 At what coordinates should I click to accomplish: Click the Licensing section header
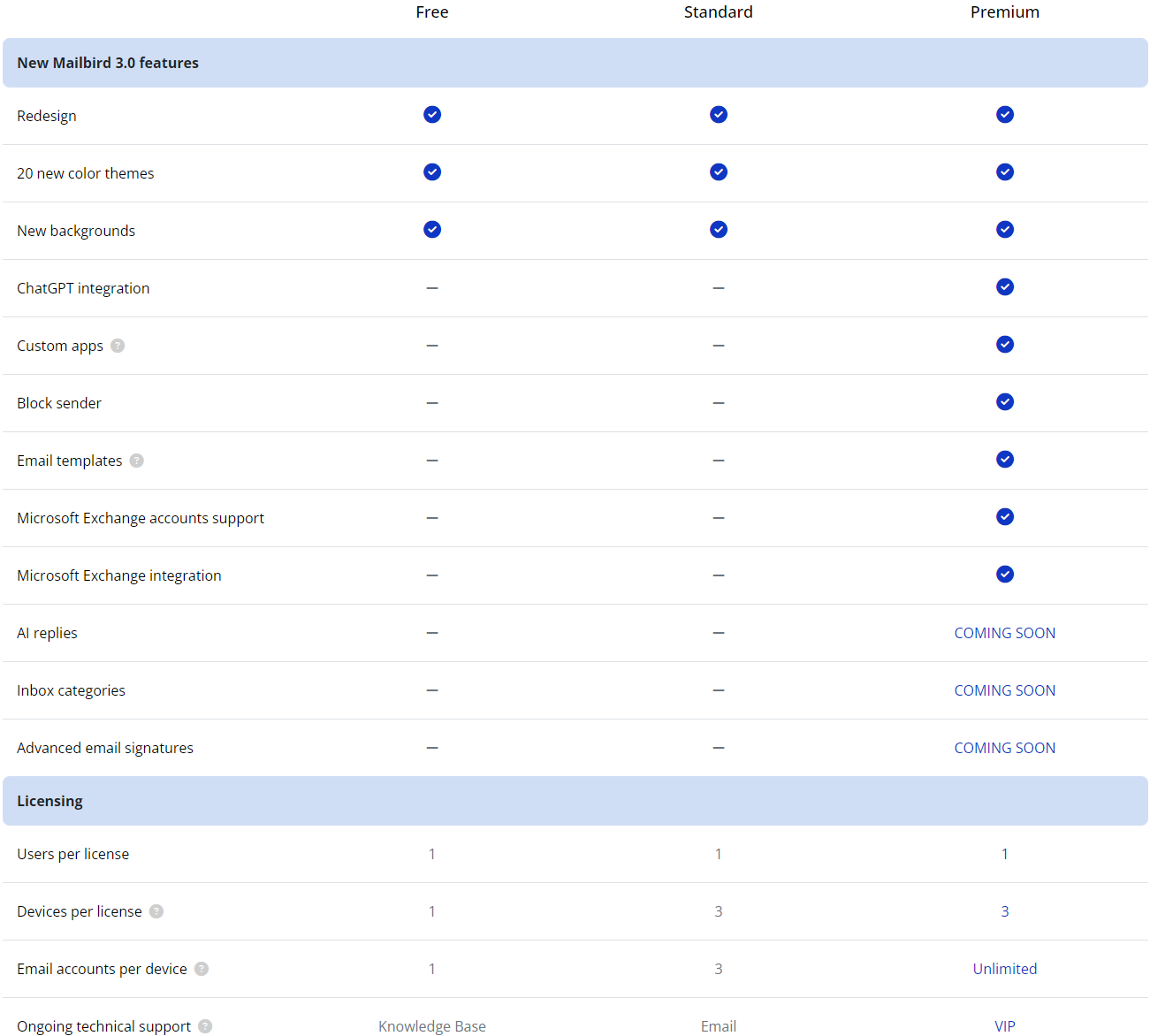point(575,801)
